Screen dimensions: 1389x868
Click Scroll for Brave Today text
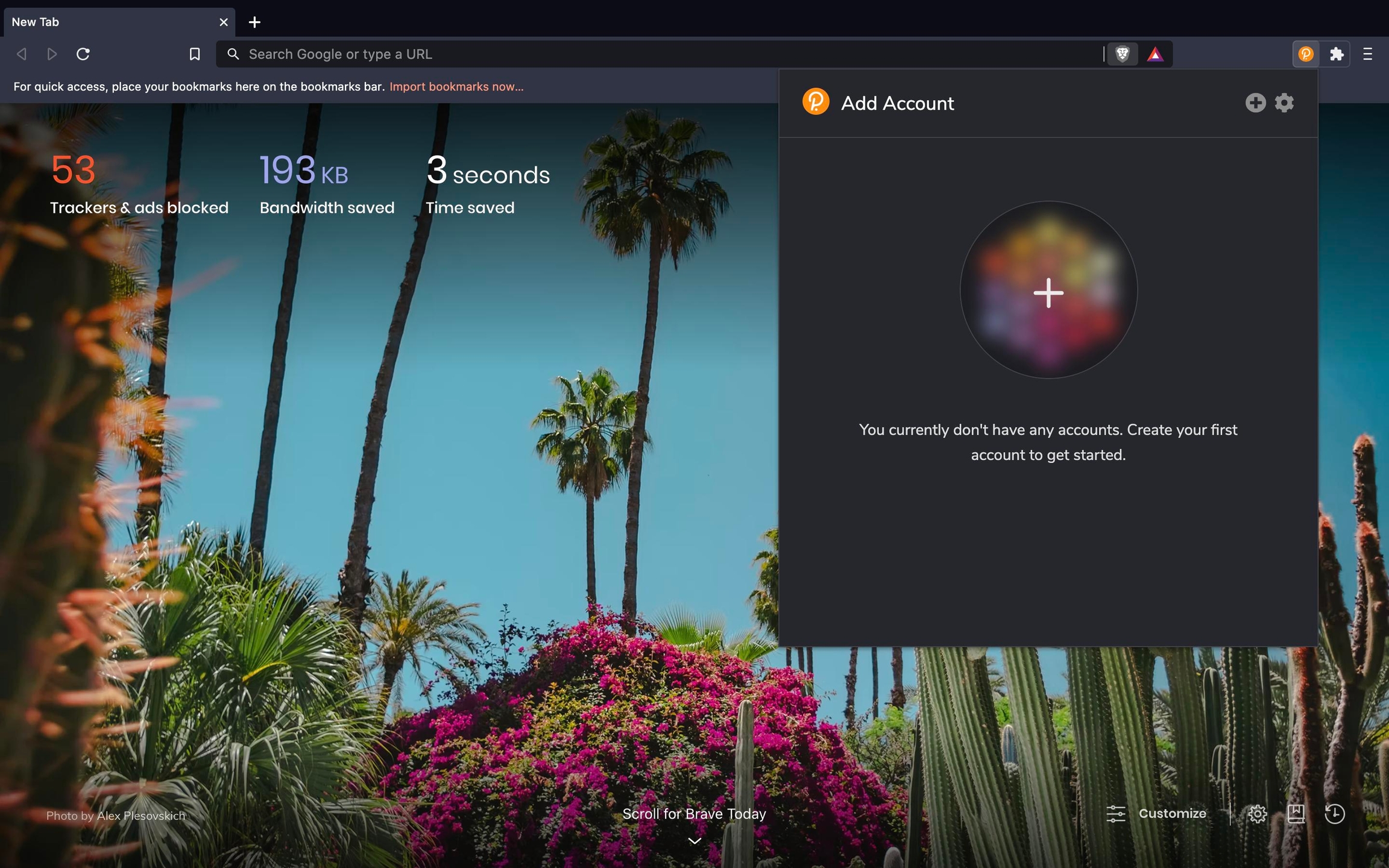(694, 814)
